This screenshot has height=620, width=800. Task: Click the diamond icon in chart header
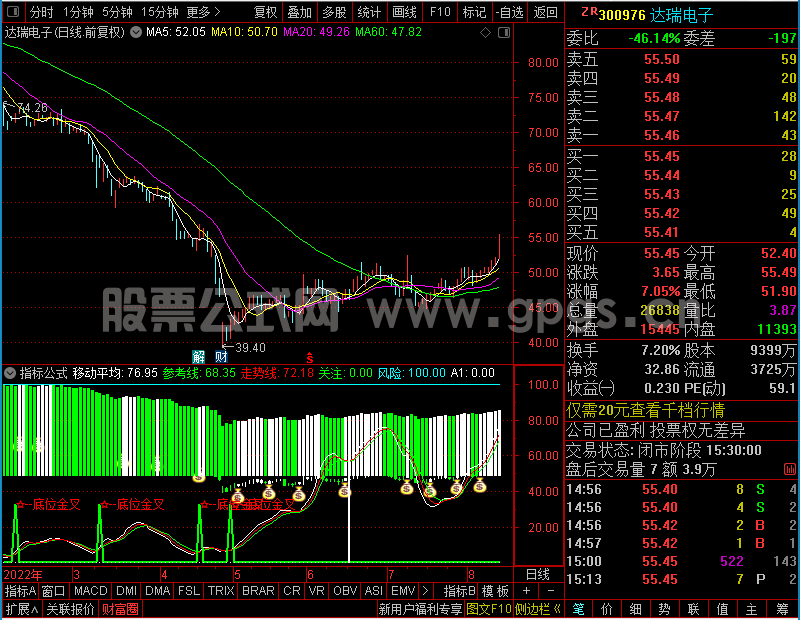[x=485, y=33]
